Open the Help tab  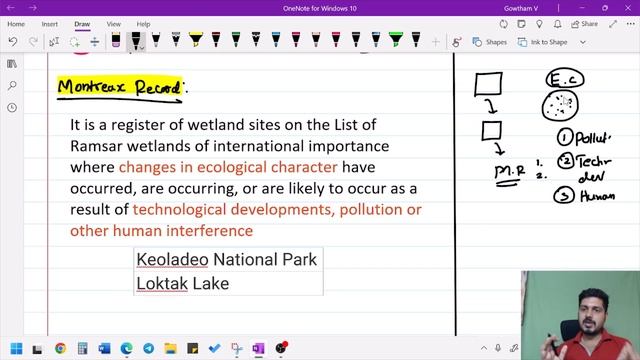tap(143, 24)
